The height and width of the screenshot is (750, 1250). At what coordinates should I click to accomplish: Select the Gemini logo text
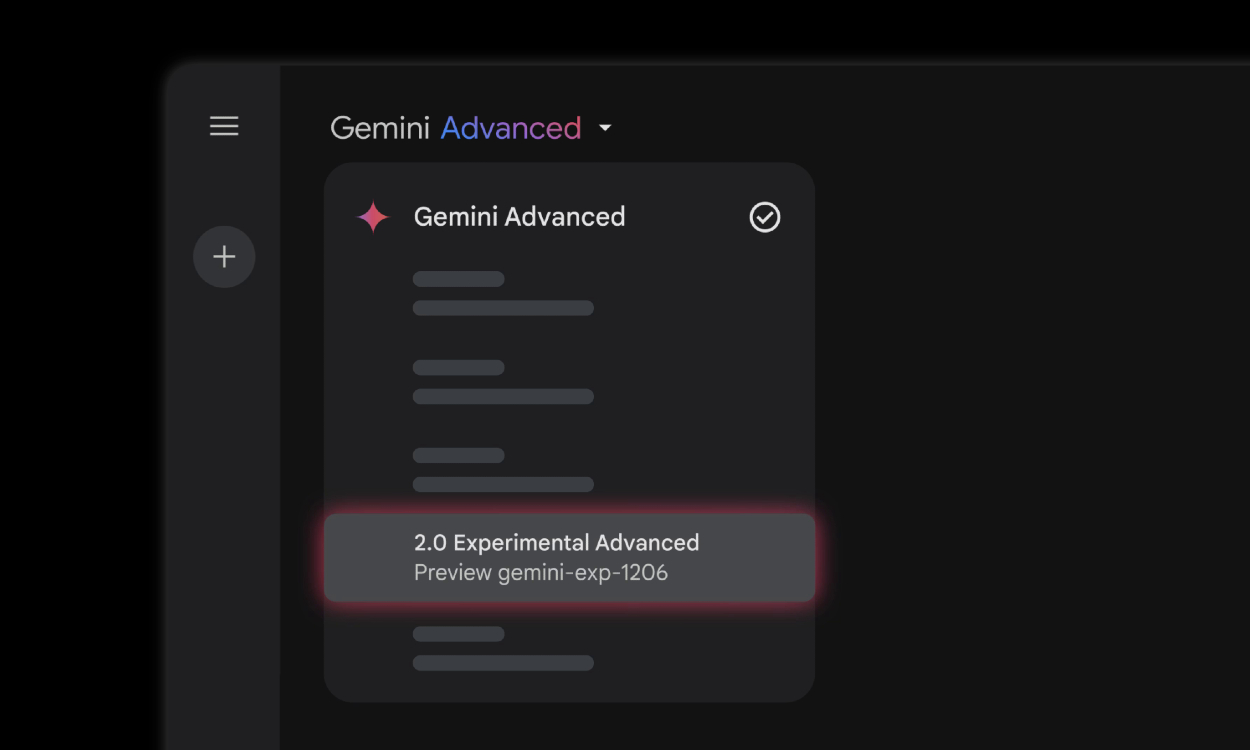pyautogui.click(x=380, y=128)
